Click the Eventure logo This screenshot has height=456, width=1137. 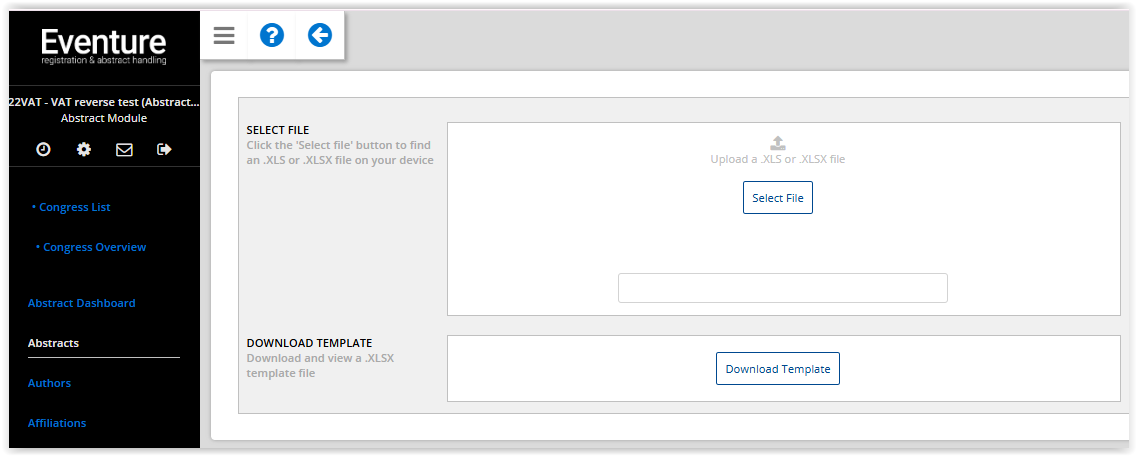[104, 46]
